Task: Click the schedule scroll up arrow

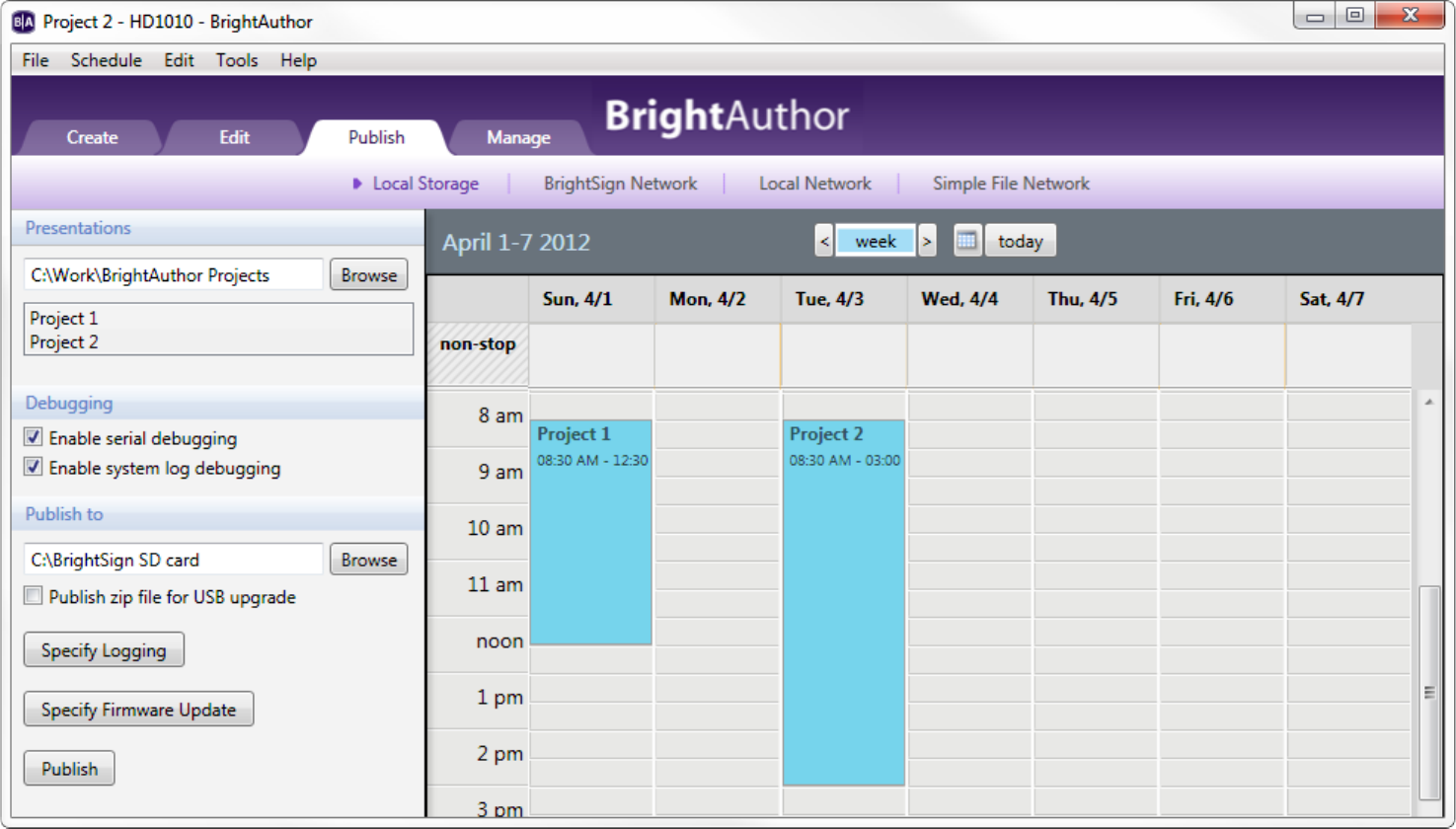Action: pyautogui.click(x=1428, y=403)
